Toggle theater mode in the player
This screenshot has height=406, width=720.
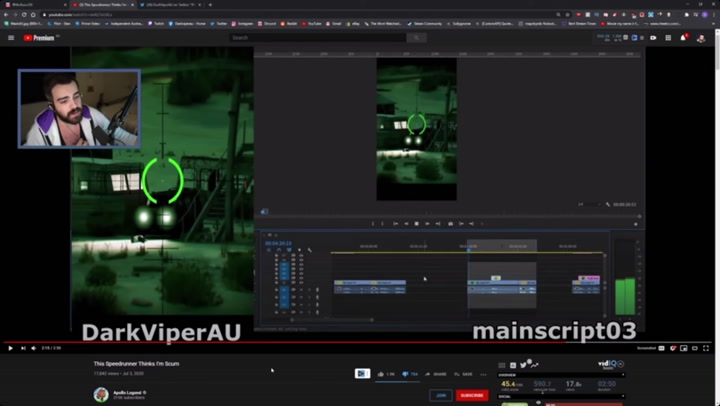click(x=695, y=348)
